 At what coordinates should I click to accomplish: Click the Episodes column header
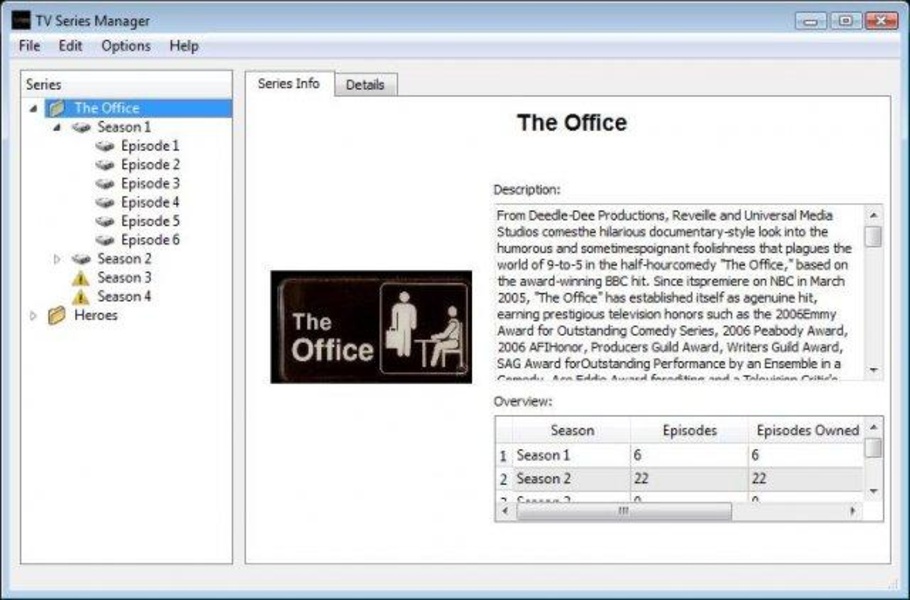(x=689, y=431)
